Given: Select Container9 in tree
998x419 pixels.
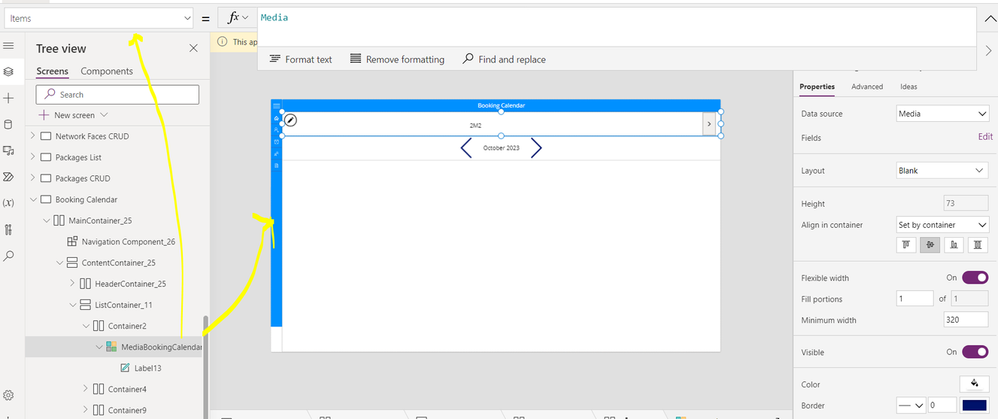Looking at the screenshot, I should [x=127, y=410].
